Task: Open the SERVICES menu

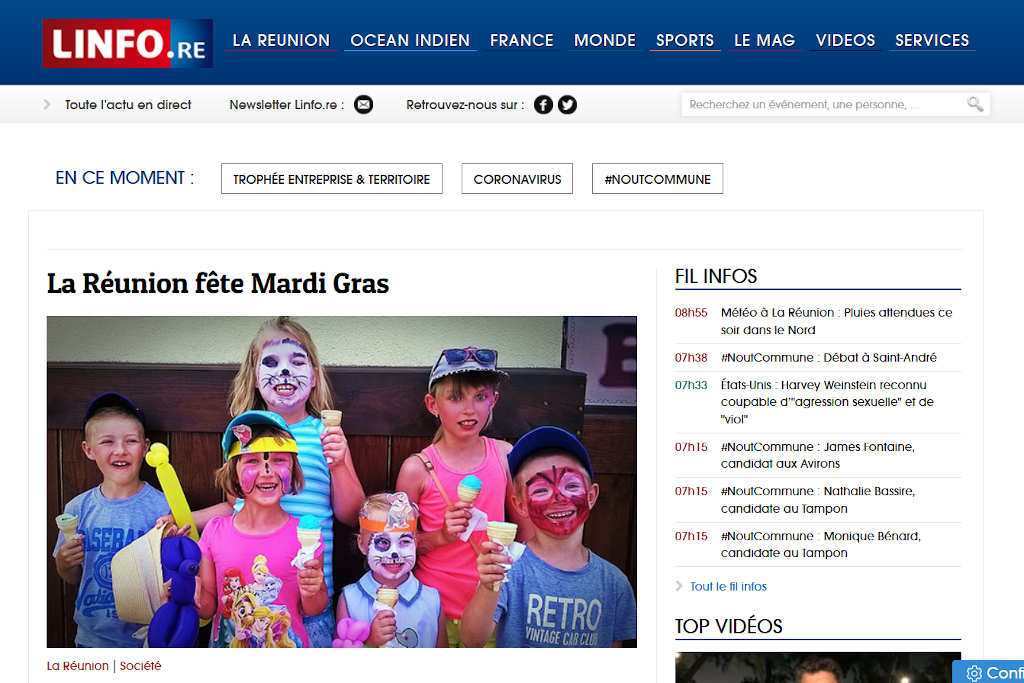Action: point(932,40)
